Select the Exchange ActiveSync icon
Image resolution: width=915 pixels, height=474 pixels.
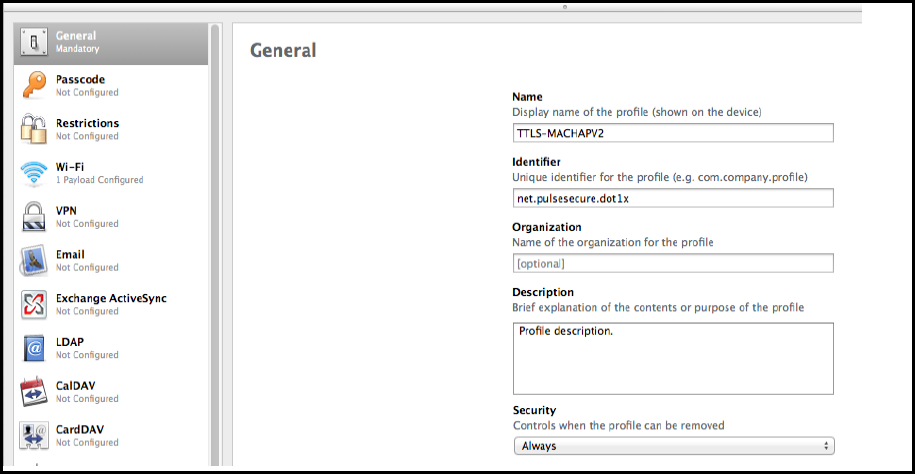click(x=34, y=304)
